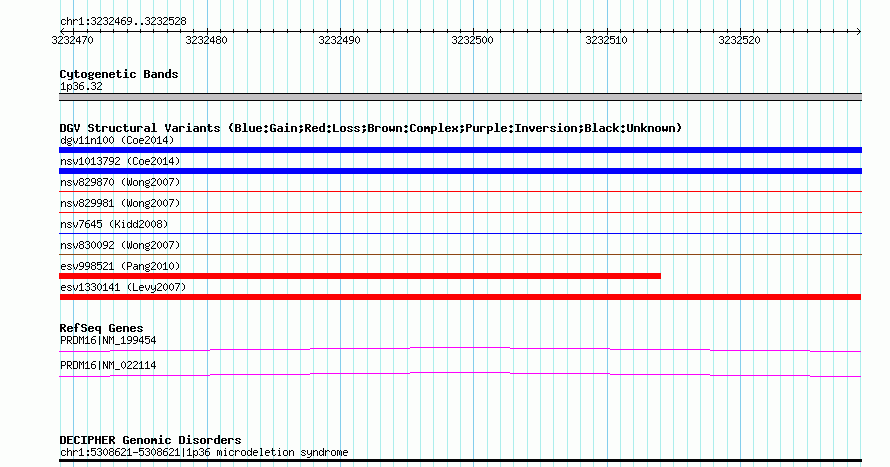The image size is (890, 467).
Task: Select the nsv829870 (Wong2007) label
Action: (120, 182)
